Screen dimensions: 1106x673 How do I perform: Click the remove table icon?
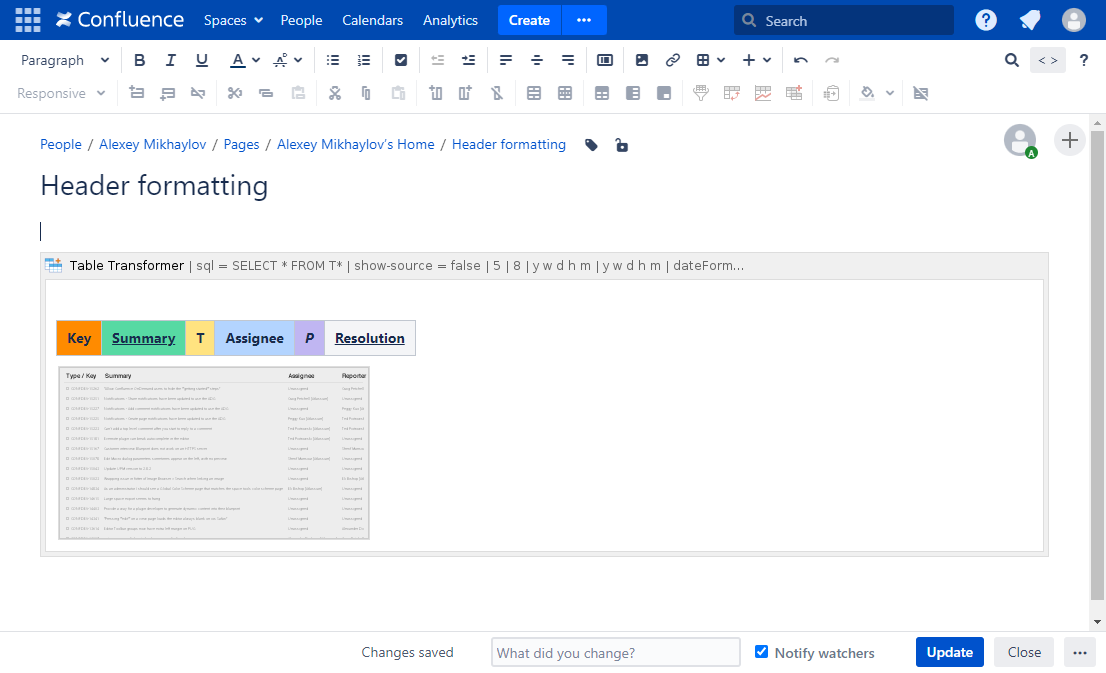[x=920, y=93]
